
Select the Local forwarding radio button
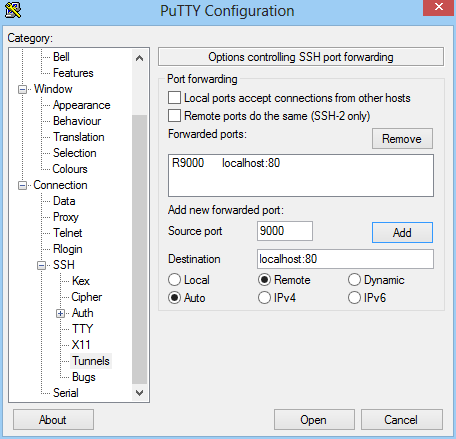pyautogui.click(x=174, y=280)
